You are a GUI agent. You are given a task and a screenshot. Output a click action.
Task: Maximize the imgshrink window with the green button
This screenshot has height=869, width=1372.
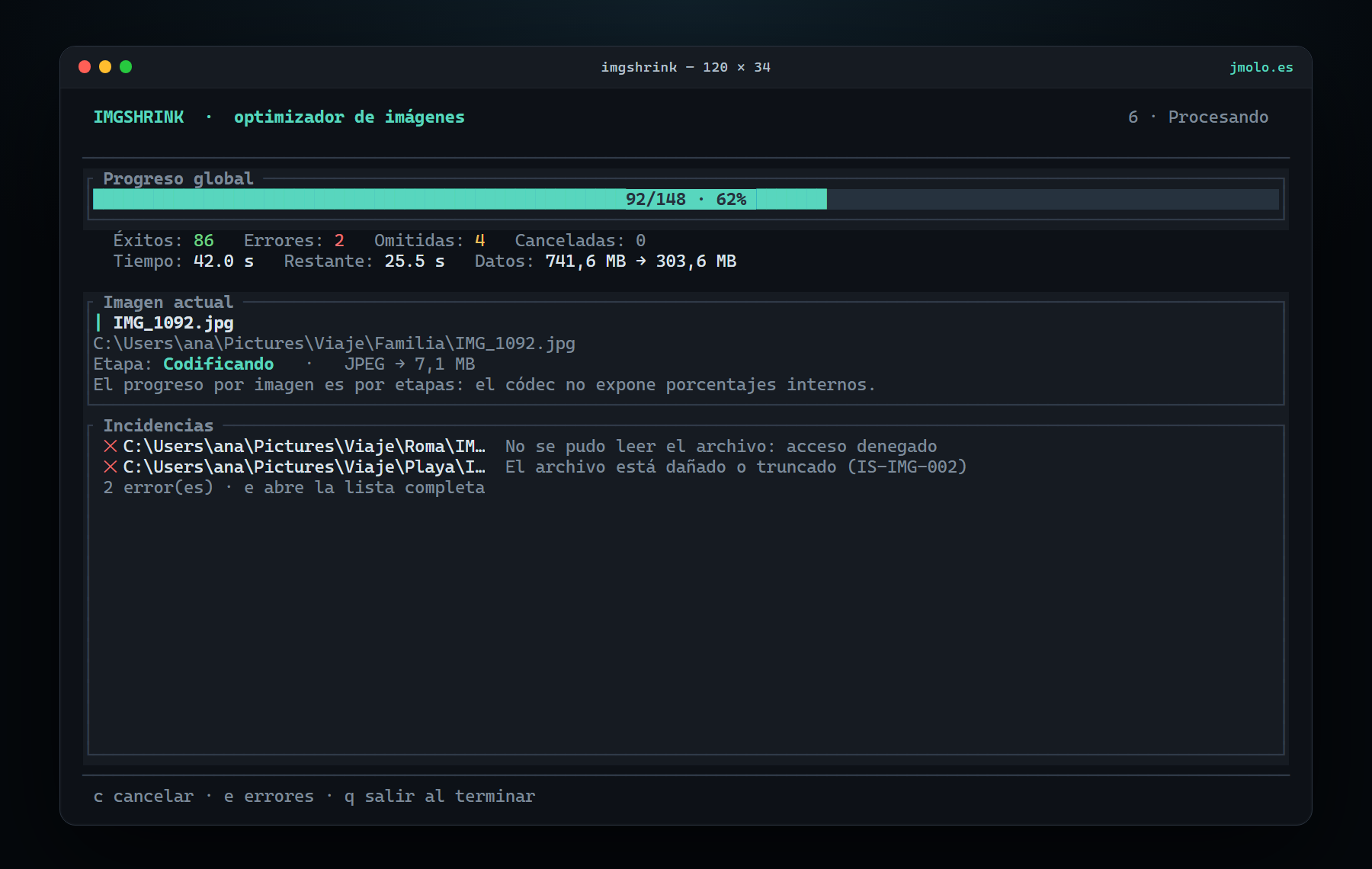(x=126, y=67)
